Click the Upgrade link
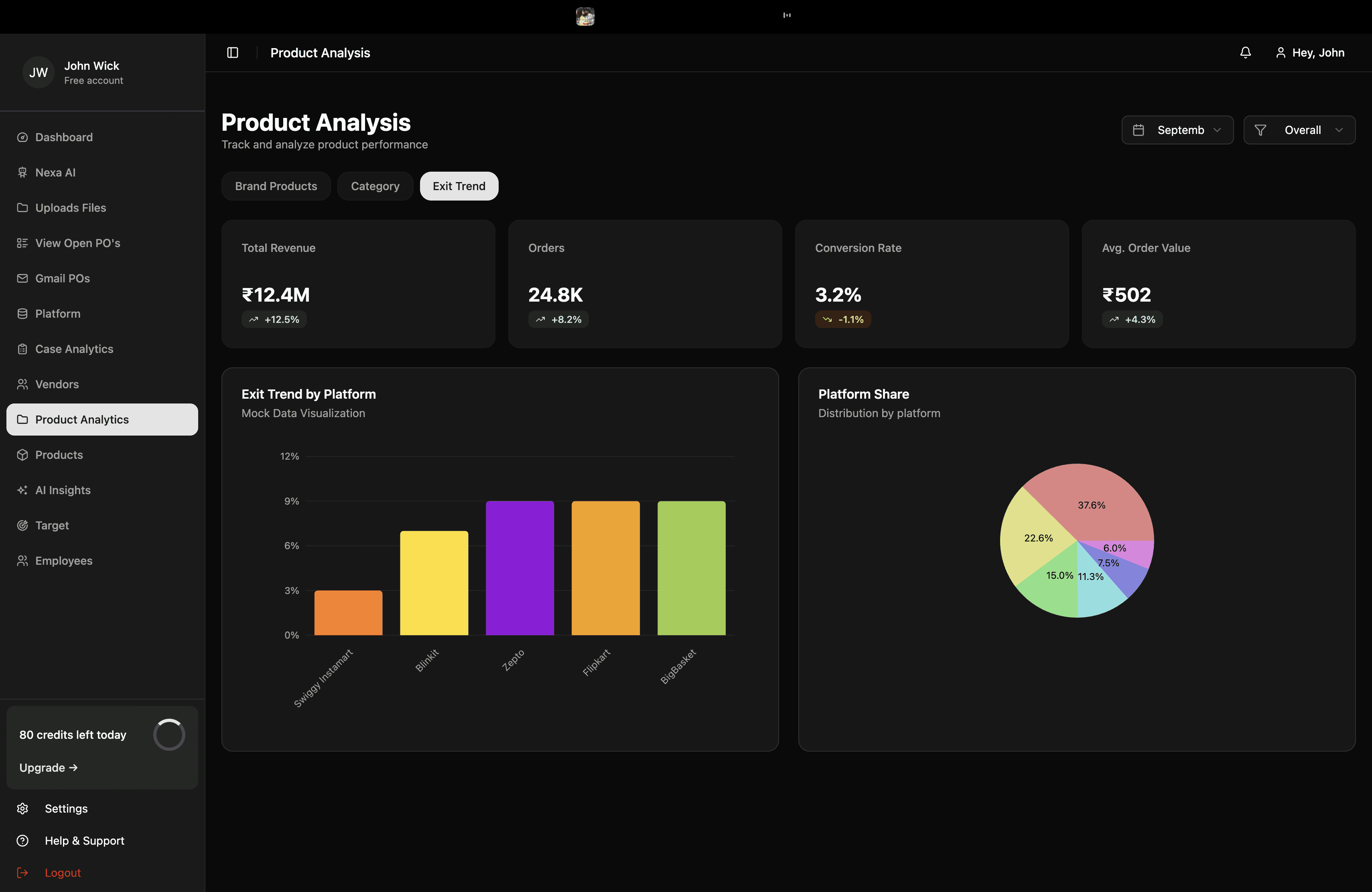The height and width of the screenshot is (892, 1372). (x=49, y=768)
